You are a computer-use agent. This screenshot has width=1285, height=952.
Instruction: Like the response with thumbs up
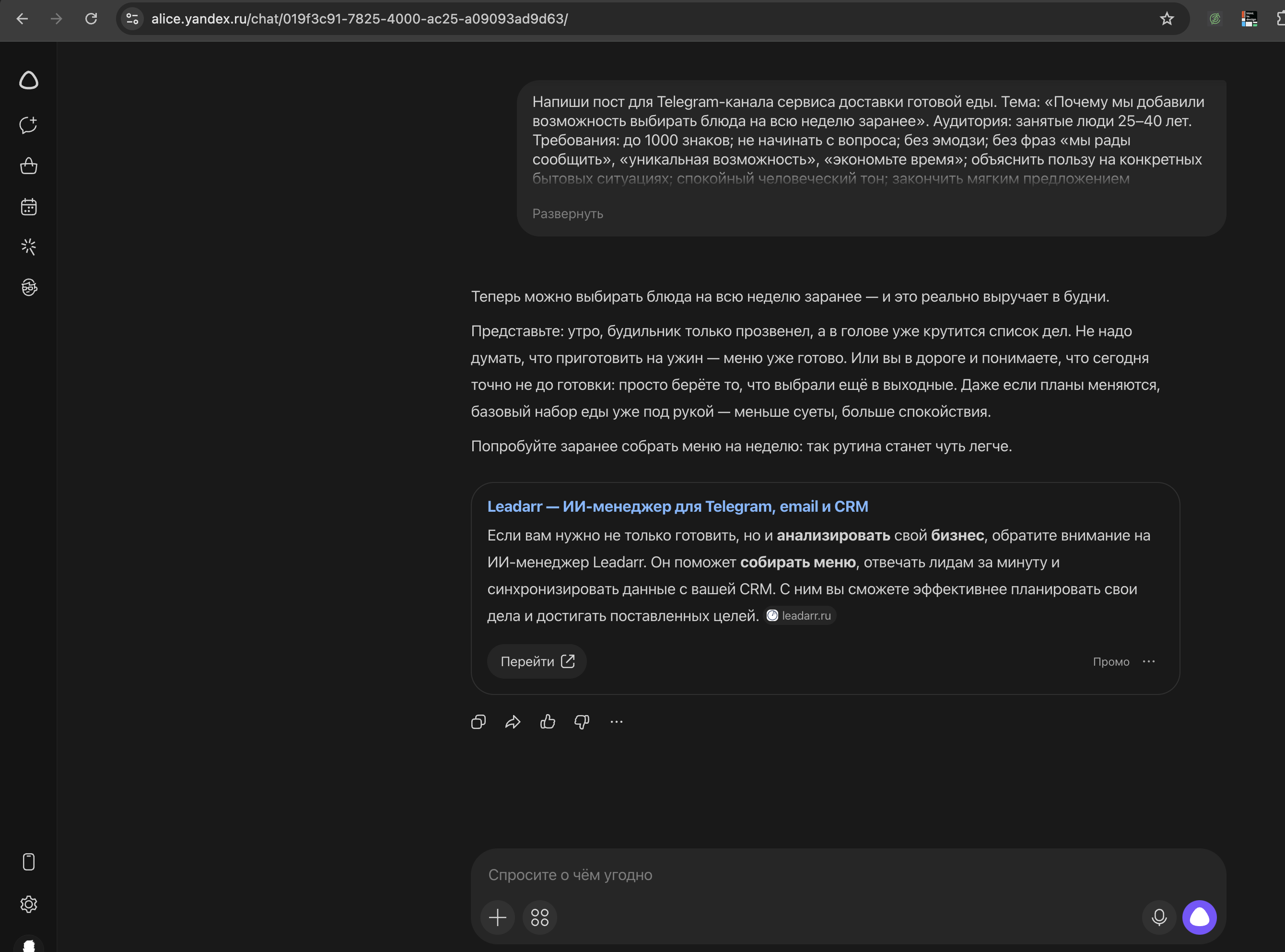547,721
